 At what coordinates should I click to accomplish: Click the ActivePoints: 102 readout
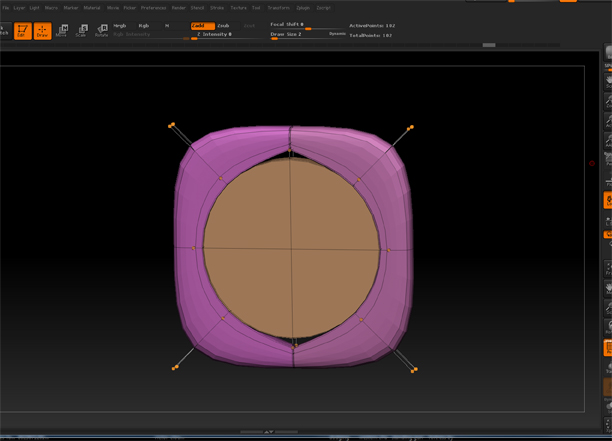point(372,26)
